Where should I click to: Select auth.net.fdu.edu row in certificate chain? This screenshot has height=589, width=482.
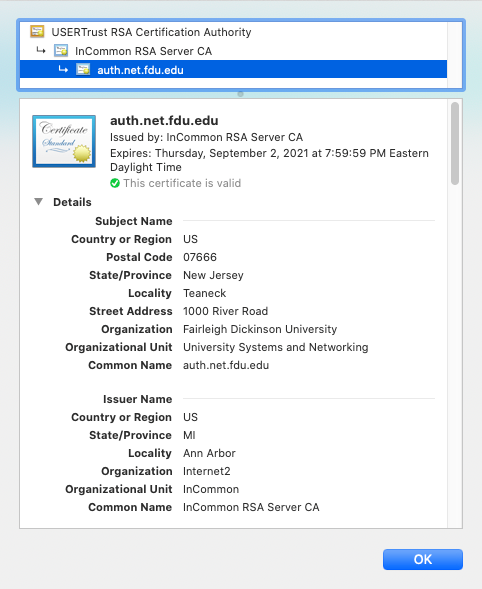click(233, 69)
